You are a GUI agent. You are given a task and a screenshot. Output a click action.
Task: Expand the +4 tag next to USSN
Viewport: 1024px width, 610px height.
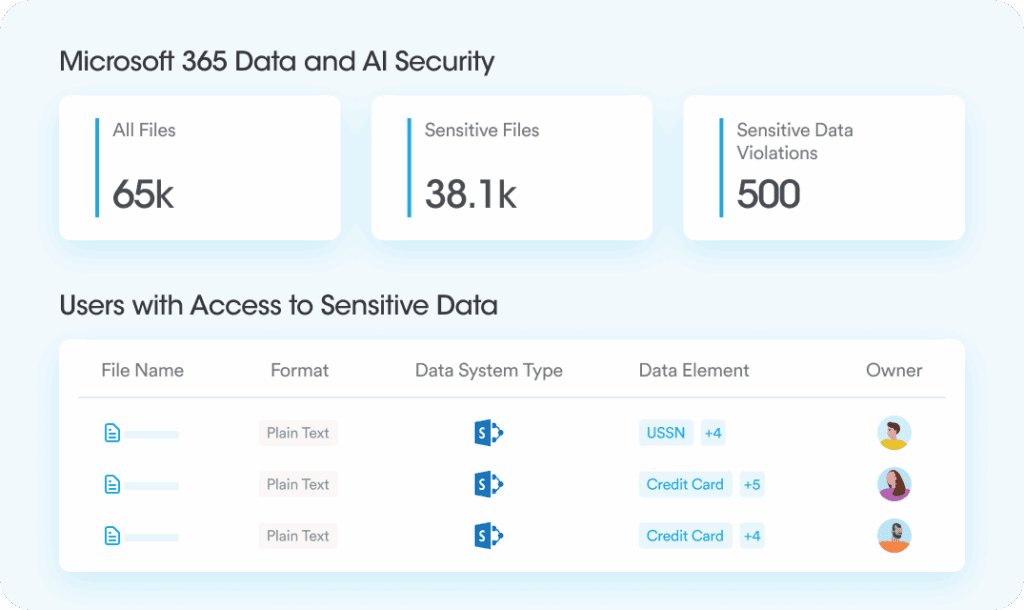pyautogui.click(x=713, y=433)
